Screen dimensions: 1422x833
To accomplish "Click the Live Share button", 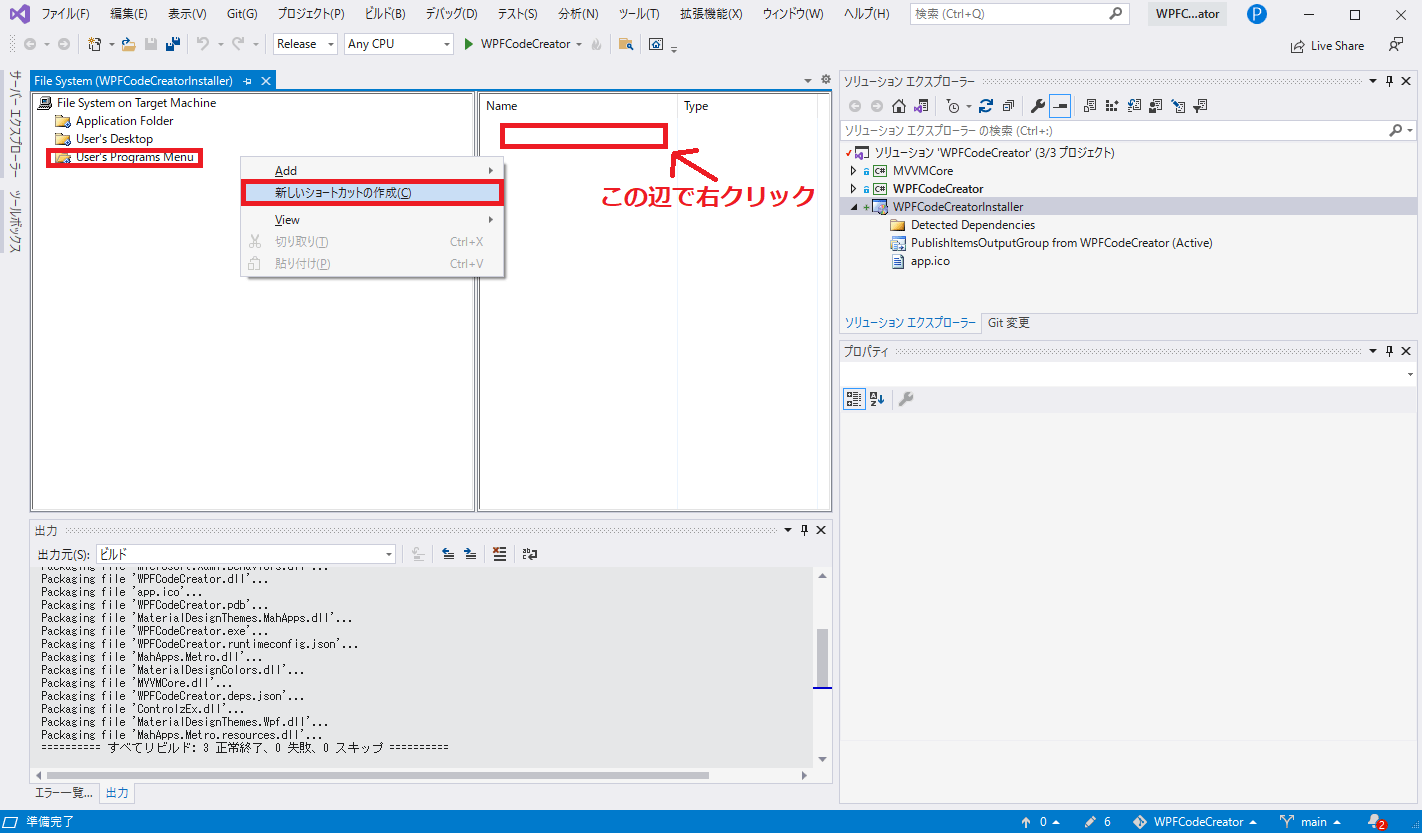I will pos(1327,45).
